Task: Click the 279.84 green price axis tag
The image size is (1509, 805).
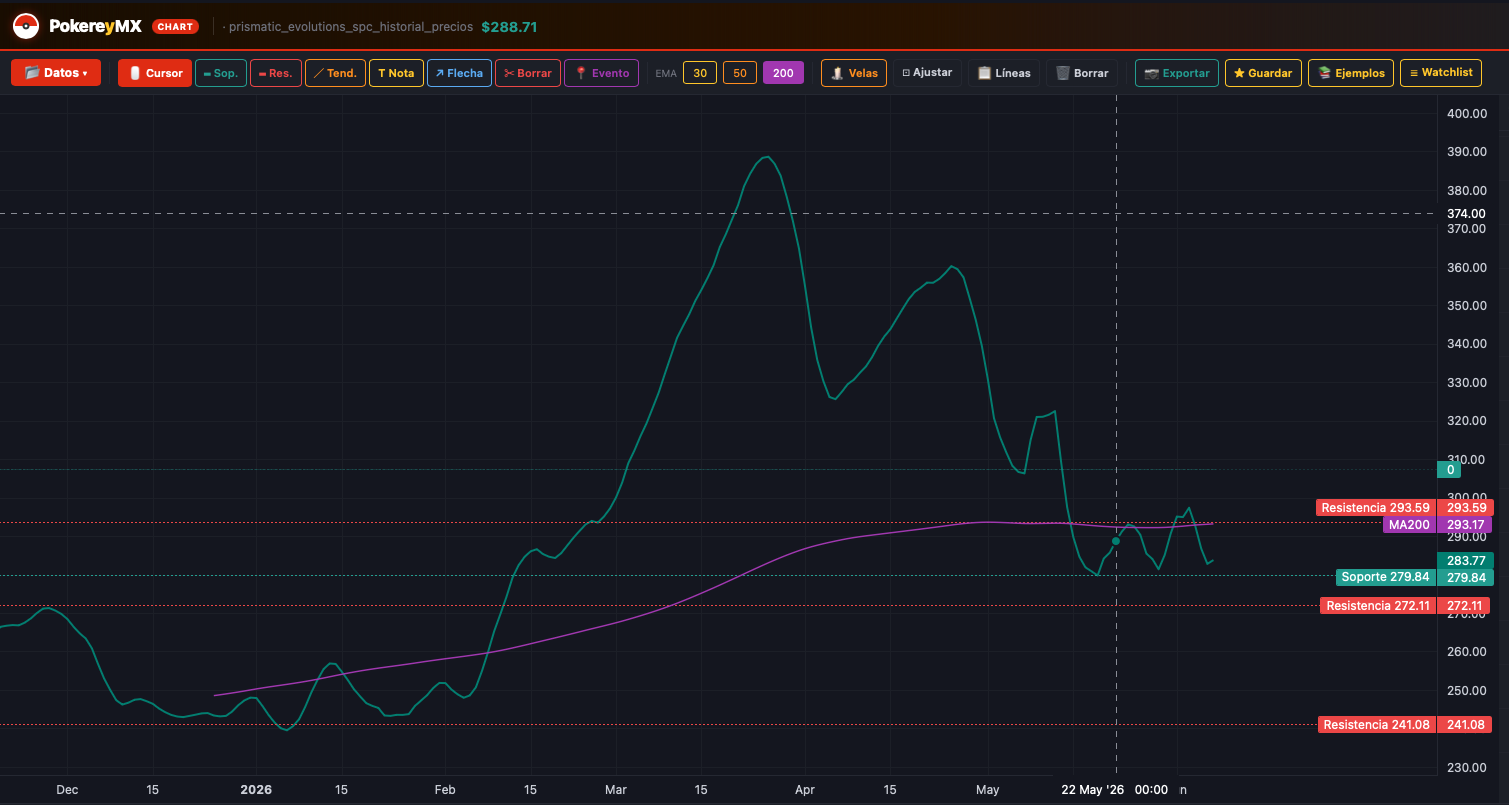Action: pyautogui.click(x=1465, y=577)
